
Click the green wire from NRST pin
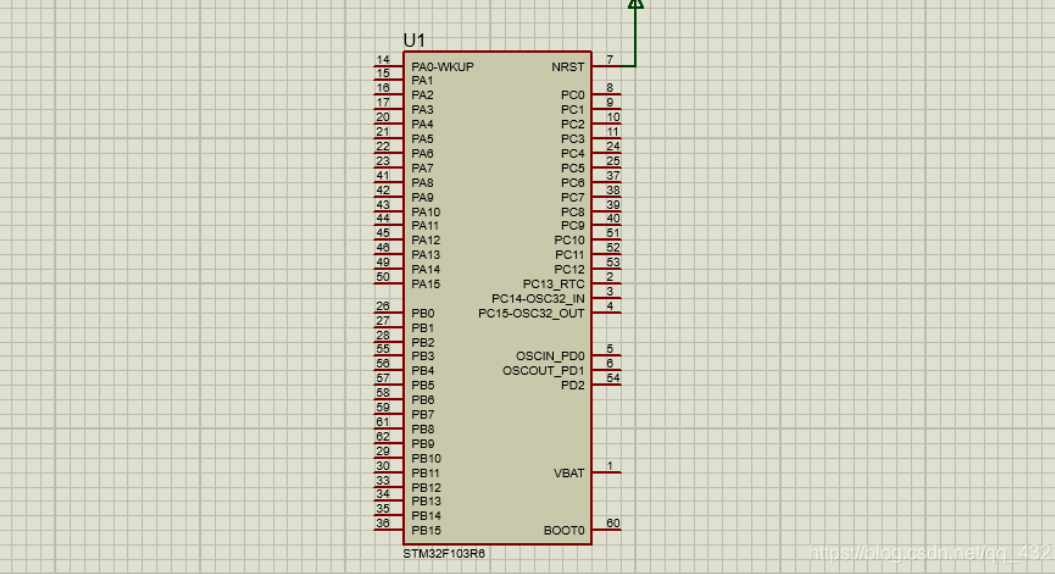(635, 38)
